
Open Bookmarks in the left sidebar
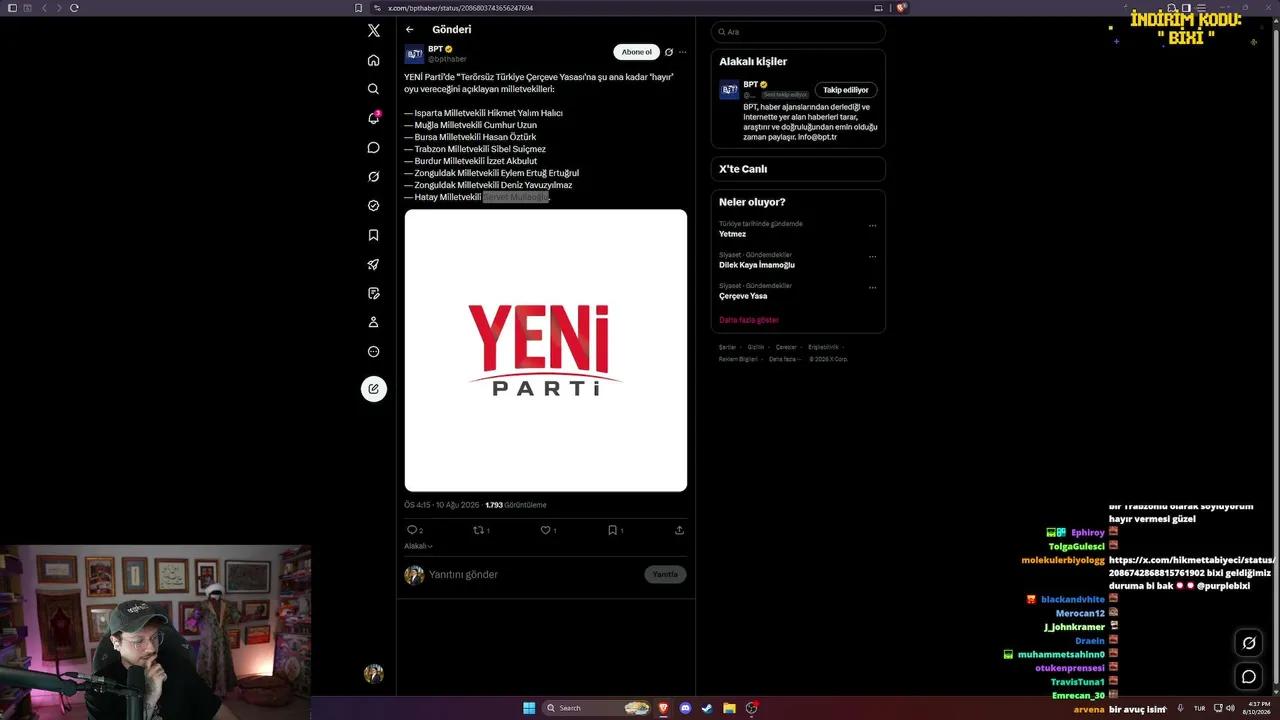pyautogui.click(x=373, y=235)
